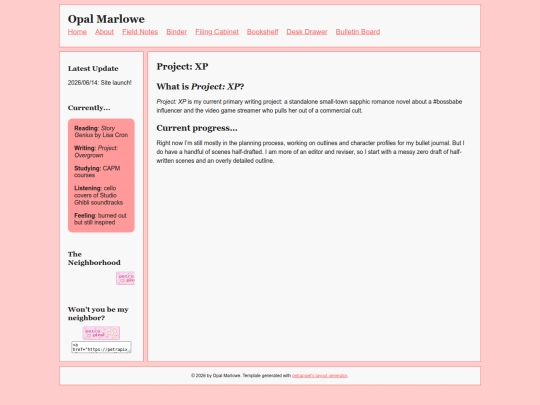Open Field Notes in navigation
Viewport: 540px width, 405px height.
(140, 32)
